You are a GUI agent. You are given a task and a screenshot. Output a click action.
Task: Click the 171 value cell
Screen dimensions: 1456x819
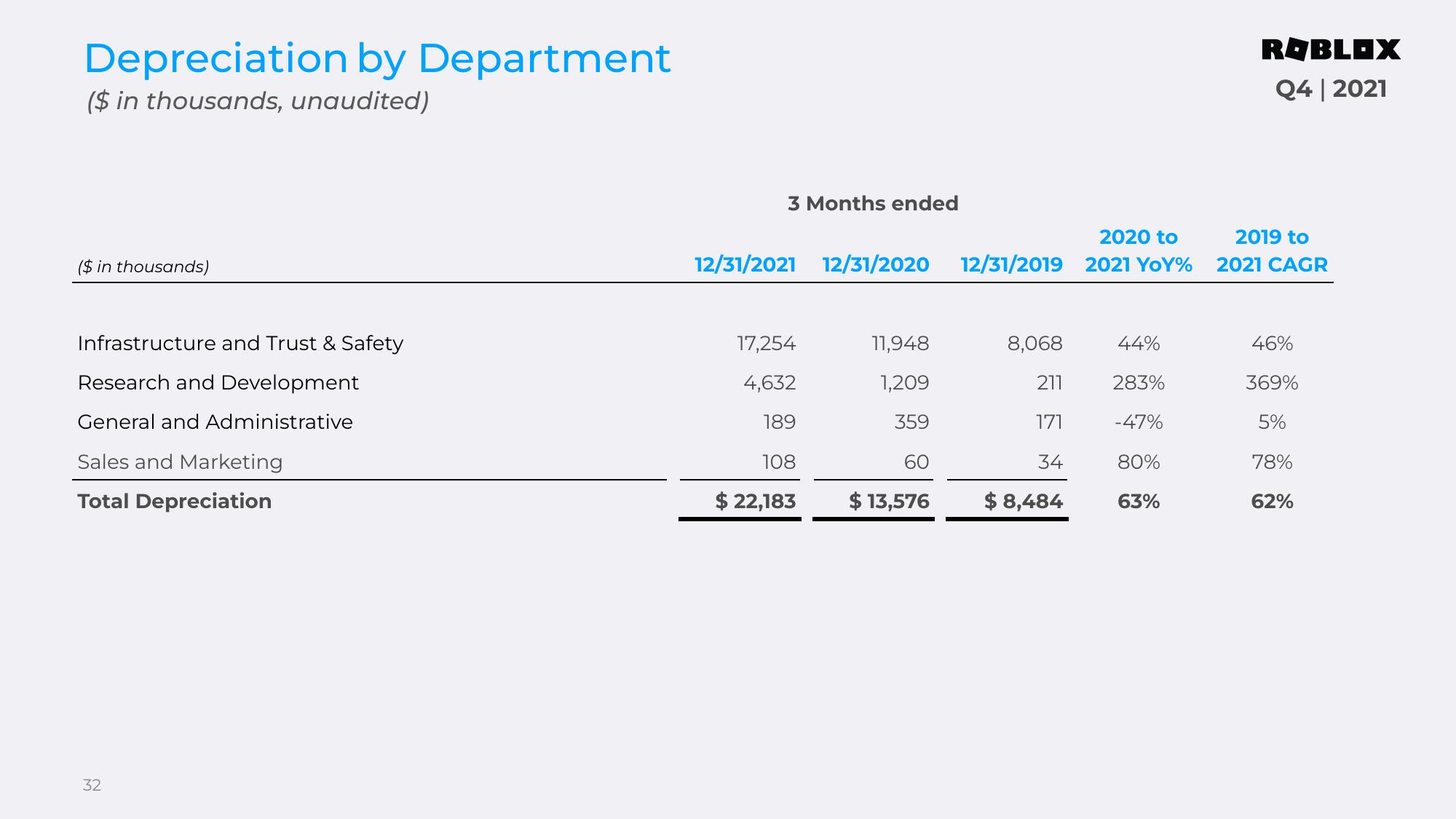1050,422
